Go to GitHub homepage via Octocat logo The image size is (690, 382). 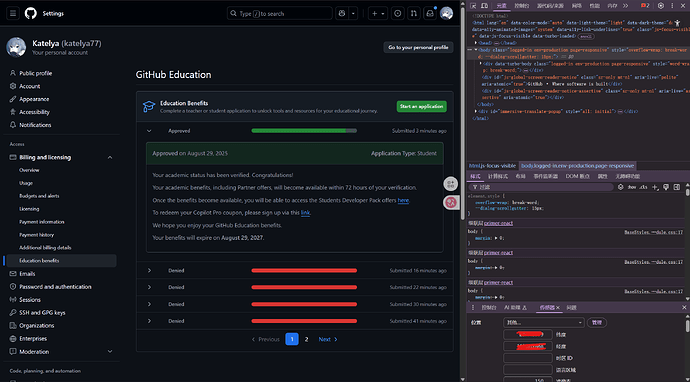(30, 13)
